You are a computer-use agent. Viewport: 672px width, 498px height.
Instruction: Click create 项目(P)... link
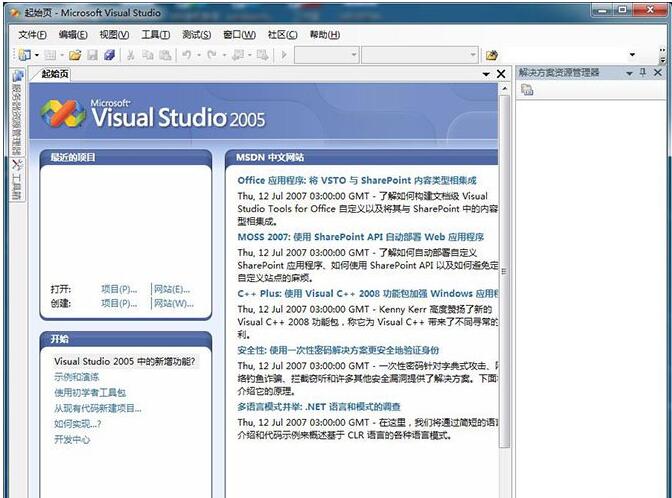[119, 303]
